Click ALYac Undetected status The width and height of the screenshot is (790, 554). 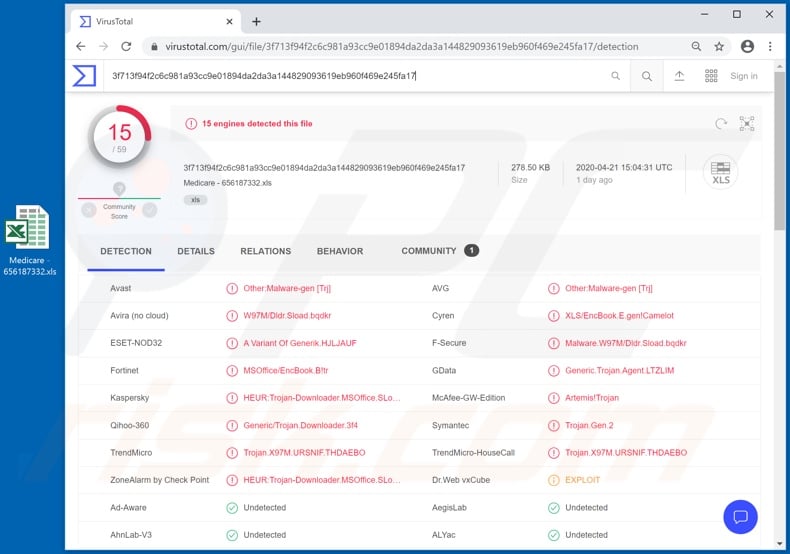(x=586, y=535)
